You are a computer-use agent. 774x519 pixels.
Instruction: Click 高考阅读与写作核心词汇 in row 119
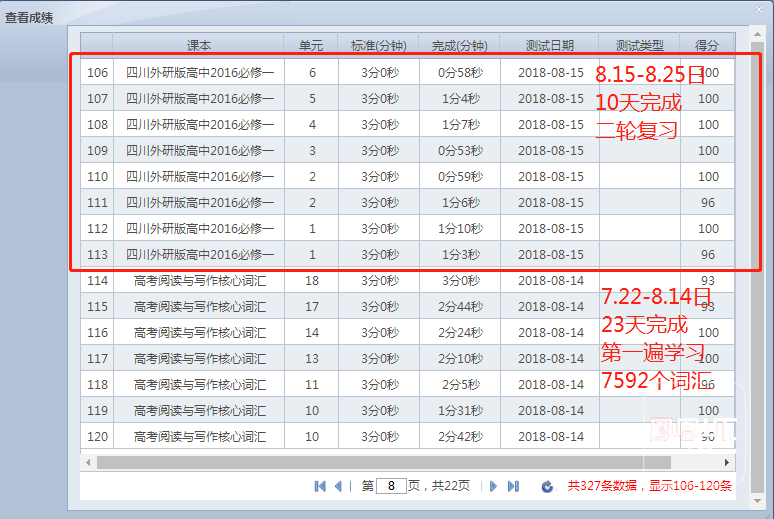point(199,410)
